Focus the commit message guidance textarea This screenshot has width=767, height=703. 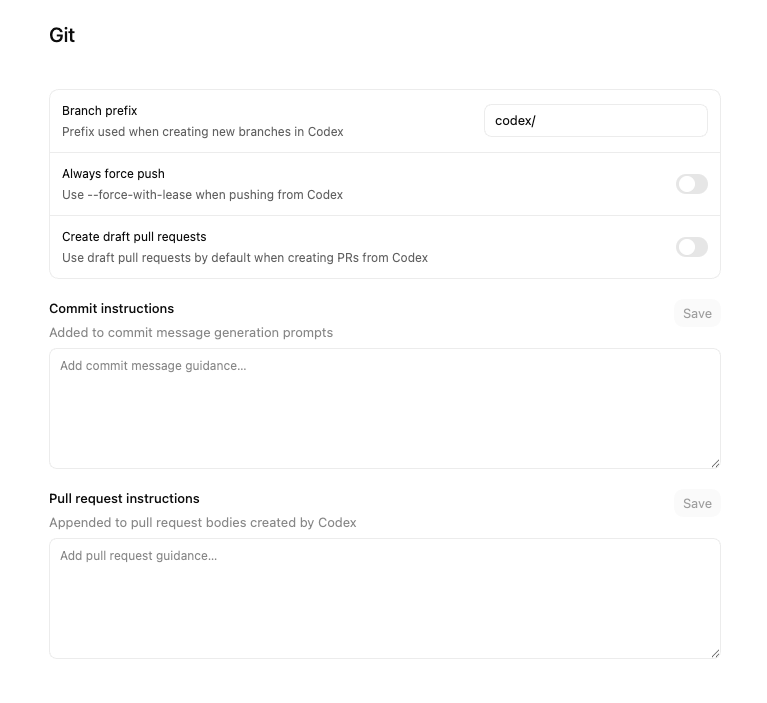(x=384, y=408)
